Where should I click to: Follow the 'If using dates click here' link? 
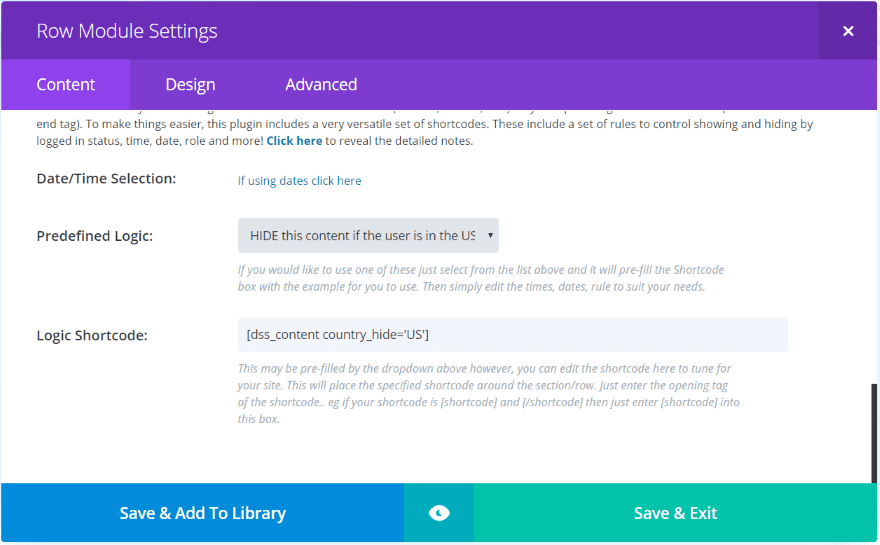coord(299,181)
